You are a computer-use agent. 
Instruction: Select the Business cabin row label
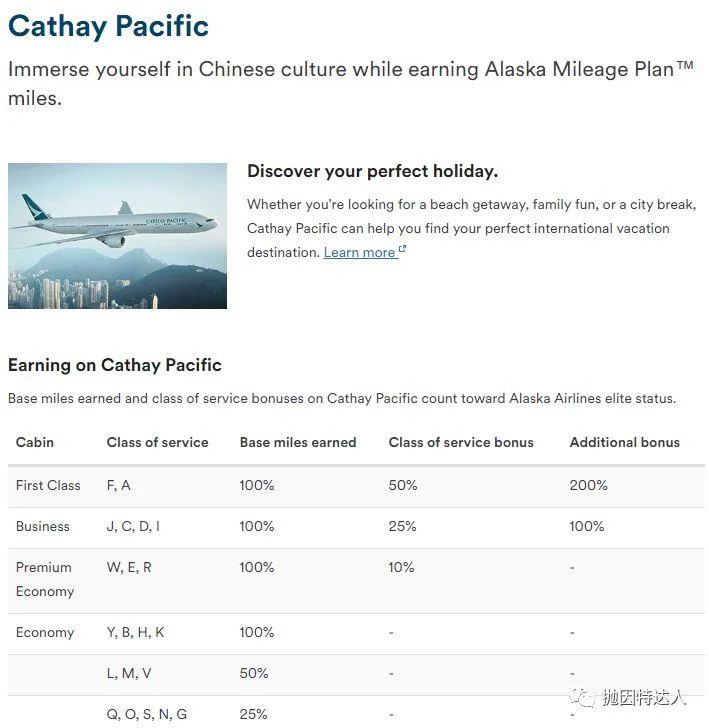[x=43, y=526]
